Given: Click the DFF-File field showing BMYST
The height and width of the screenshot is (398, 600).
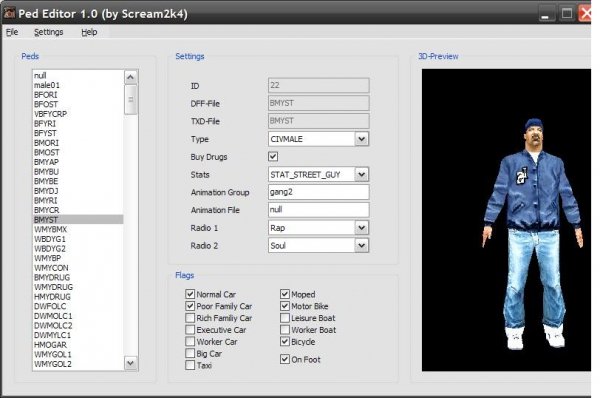Looking at the screenshot, I should [x=319, y=103].
